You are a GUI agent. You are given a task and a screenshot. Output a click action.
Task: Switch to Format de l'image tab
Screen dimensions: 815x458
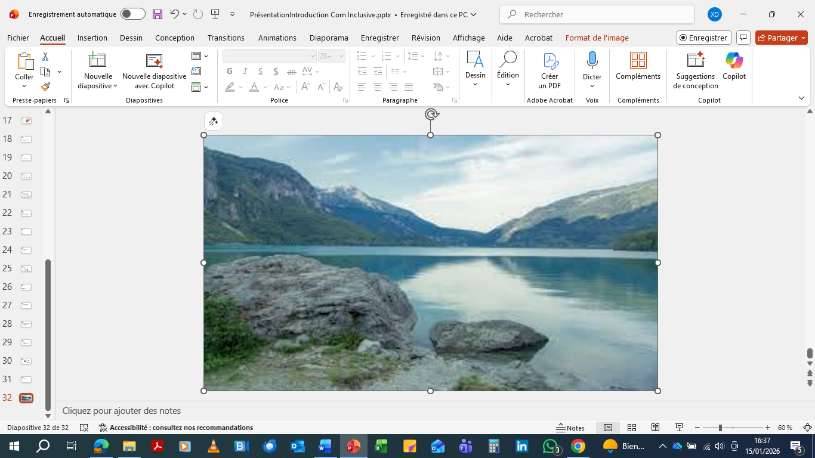tap(596, 37)
